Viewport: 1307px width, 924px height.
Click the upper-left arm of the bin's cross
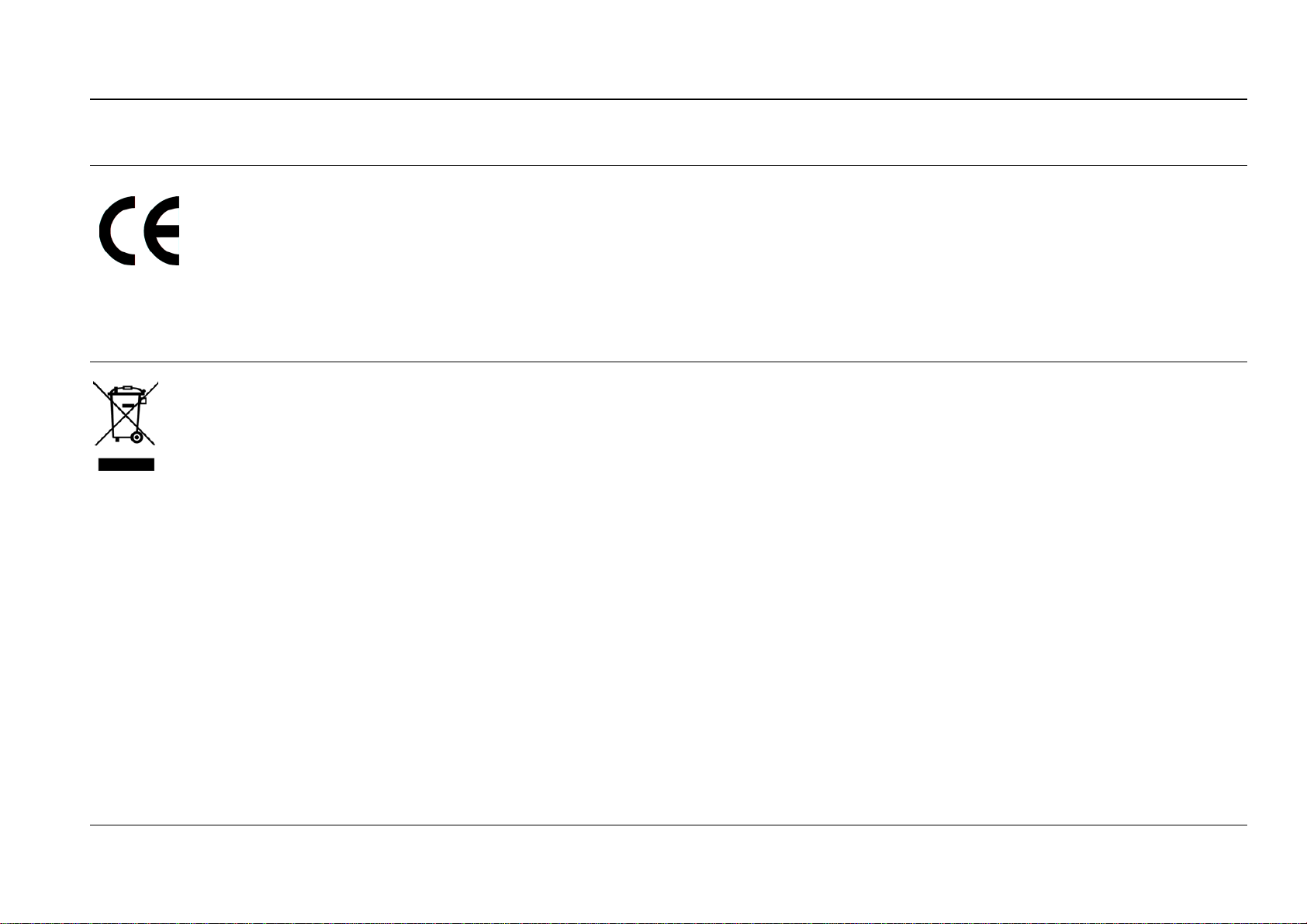pos(102,389)
